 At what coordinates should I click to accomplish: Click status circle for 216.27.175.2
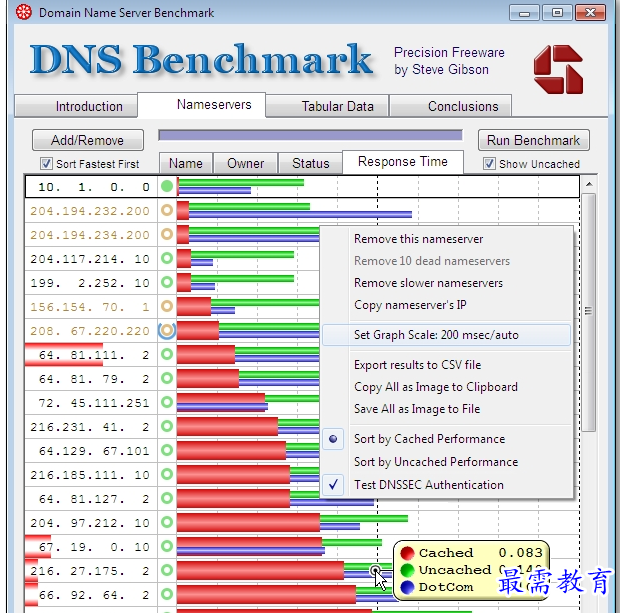point(167,570)
